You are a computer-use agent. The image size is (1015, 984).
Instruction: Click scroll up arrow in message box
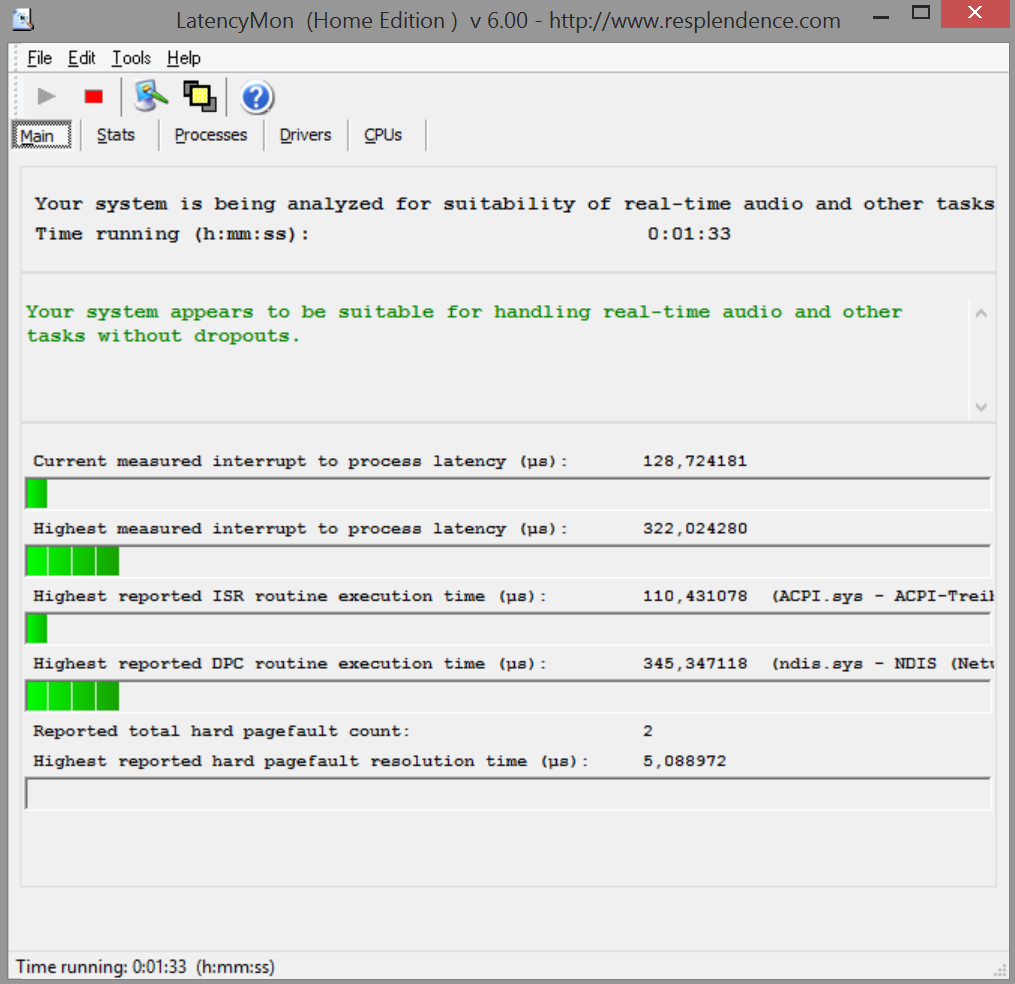(981, 313)
